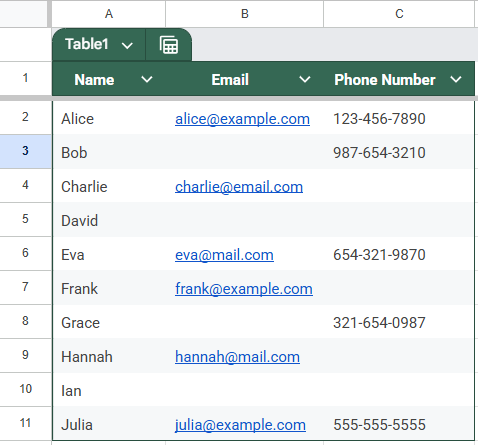Select column B header

pos(244,14)
